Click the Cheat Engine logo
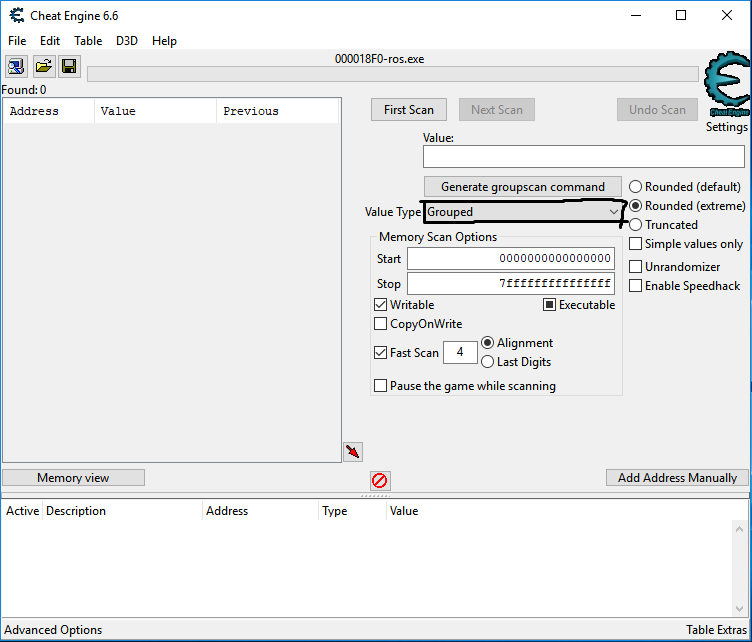This screenshot has height=642, width=752. click(727, 84)
